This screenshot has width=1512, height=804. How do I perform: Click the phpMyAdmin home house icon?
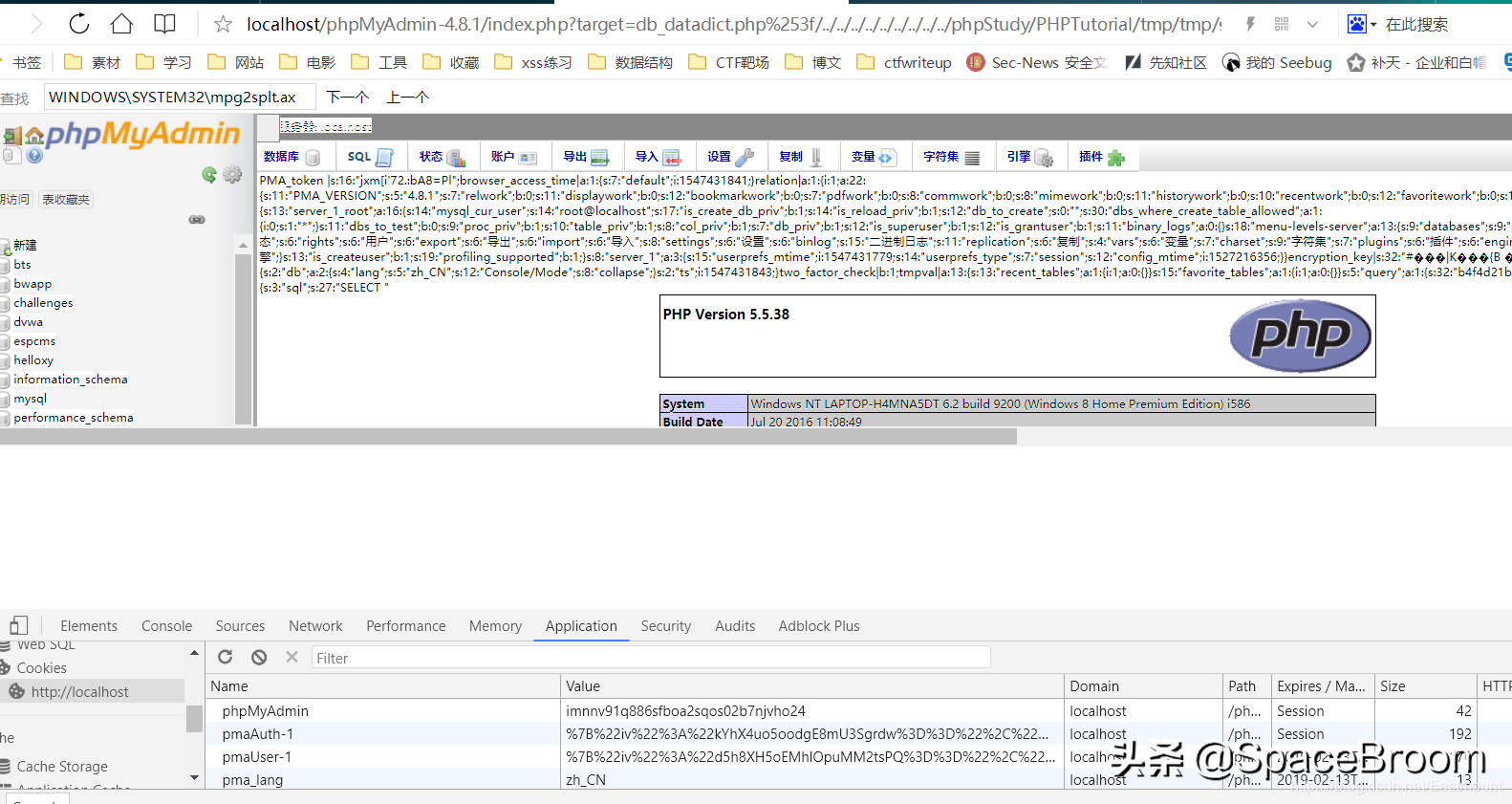pos(34,136)
